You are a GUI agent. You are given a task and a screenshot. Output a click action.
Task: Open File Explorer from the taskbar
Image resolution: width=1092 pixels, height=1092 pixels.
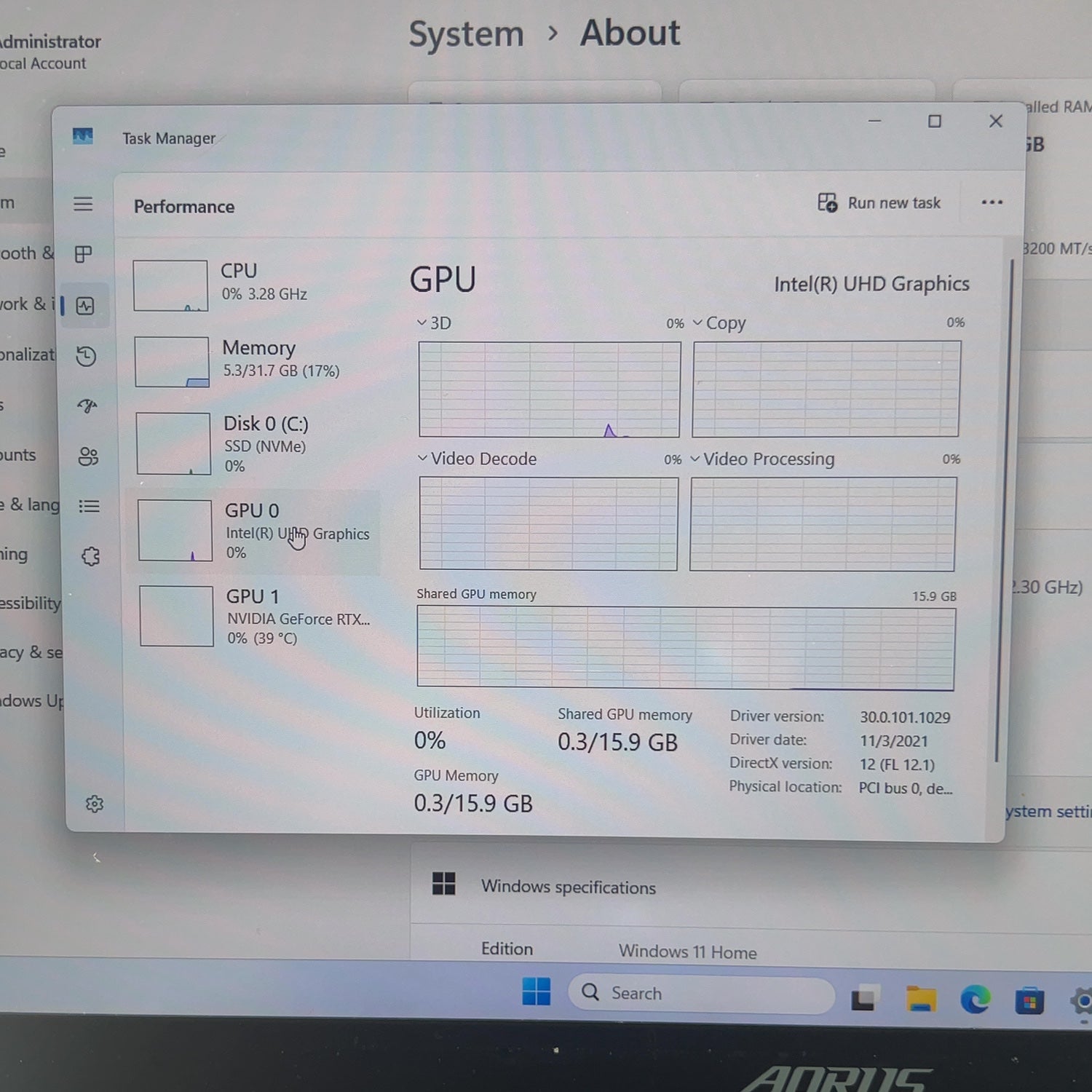(x=921, y=999)
